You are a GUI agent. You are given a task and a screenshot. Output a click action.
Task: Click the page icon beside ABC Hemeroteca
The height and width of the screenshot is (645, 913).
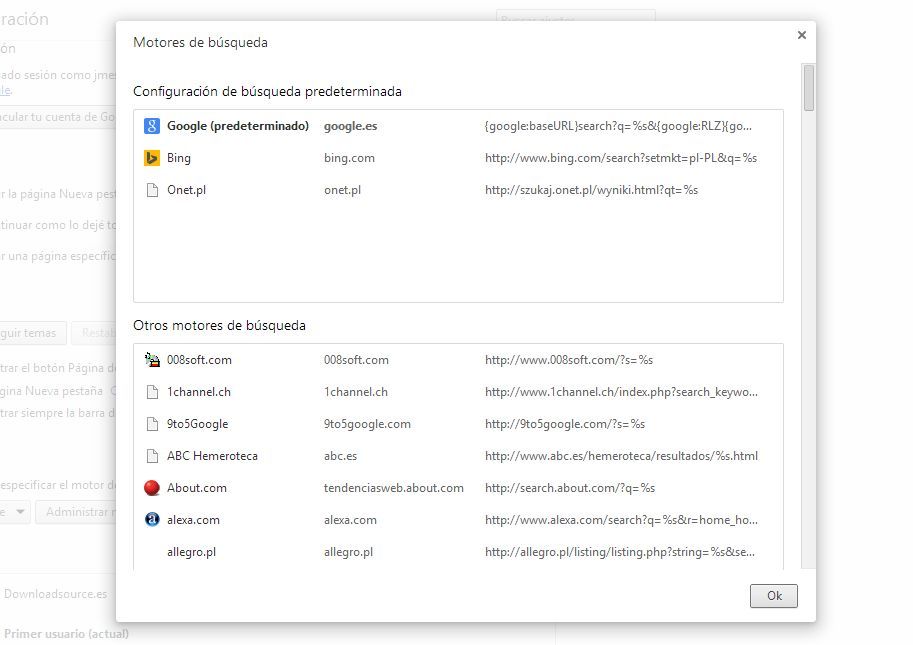click(x=152, y=456)
